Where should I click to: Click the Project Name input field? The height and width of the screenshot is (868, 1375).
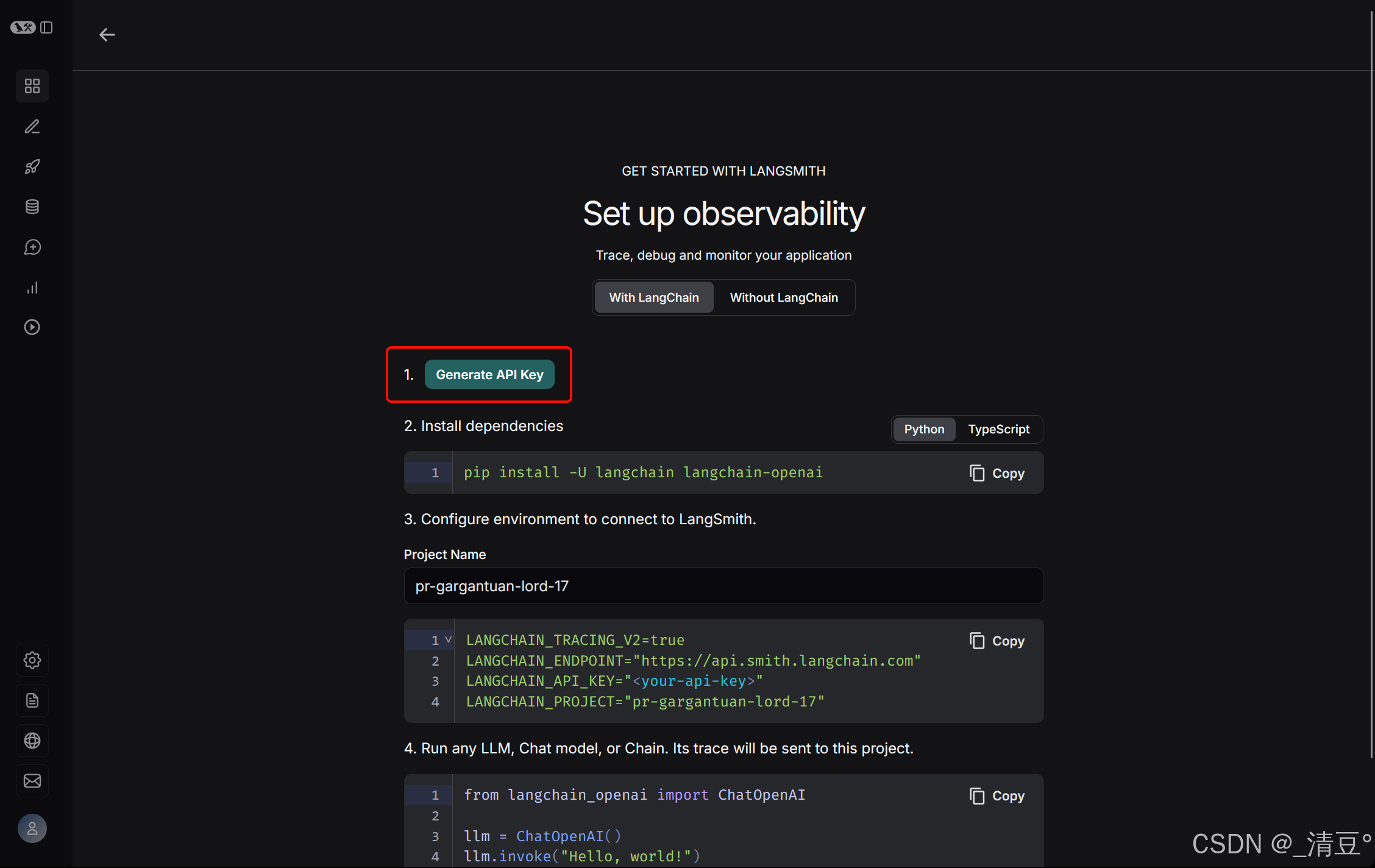[723, 586]
